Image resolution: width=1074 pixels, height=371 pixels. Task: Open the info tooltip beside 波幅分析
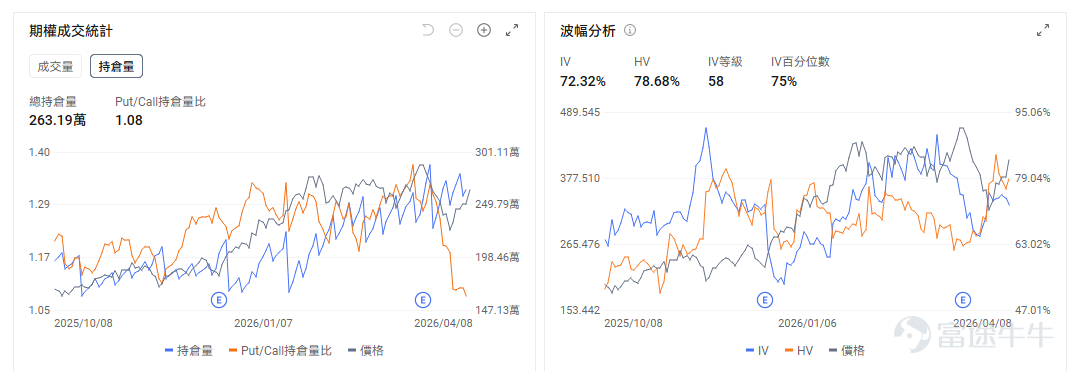631,30
